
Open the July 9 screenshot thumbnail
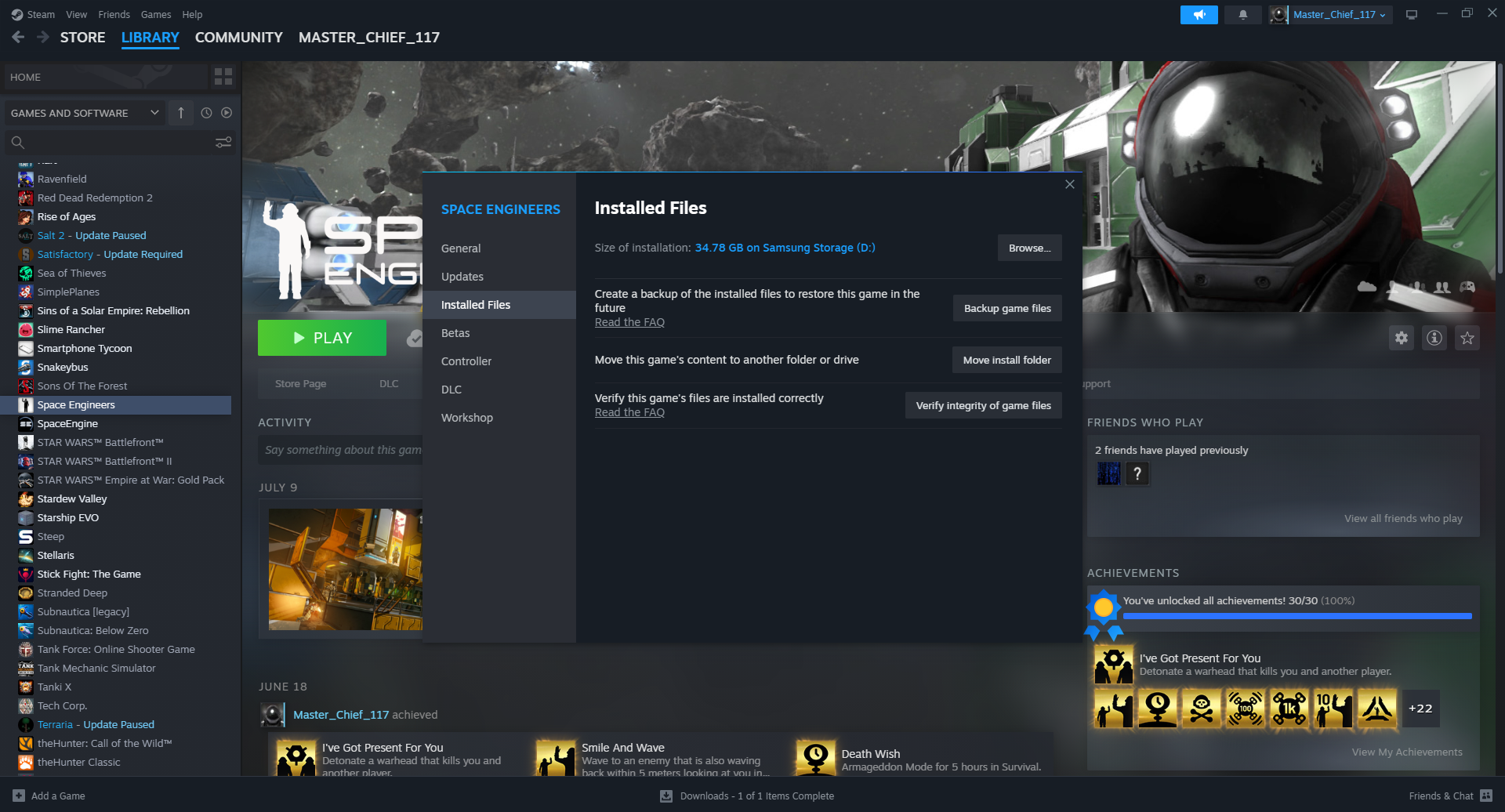point(346,569)
